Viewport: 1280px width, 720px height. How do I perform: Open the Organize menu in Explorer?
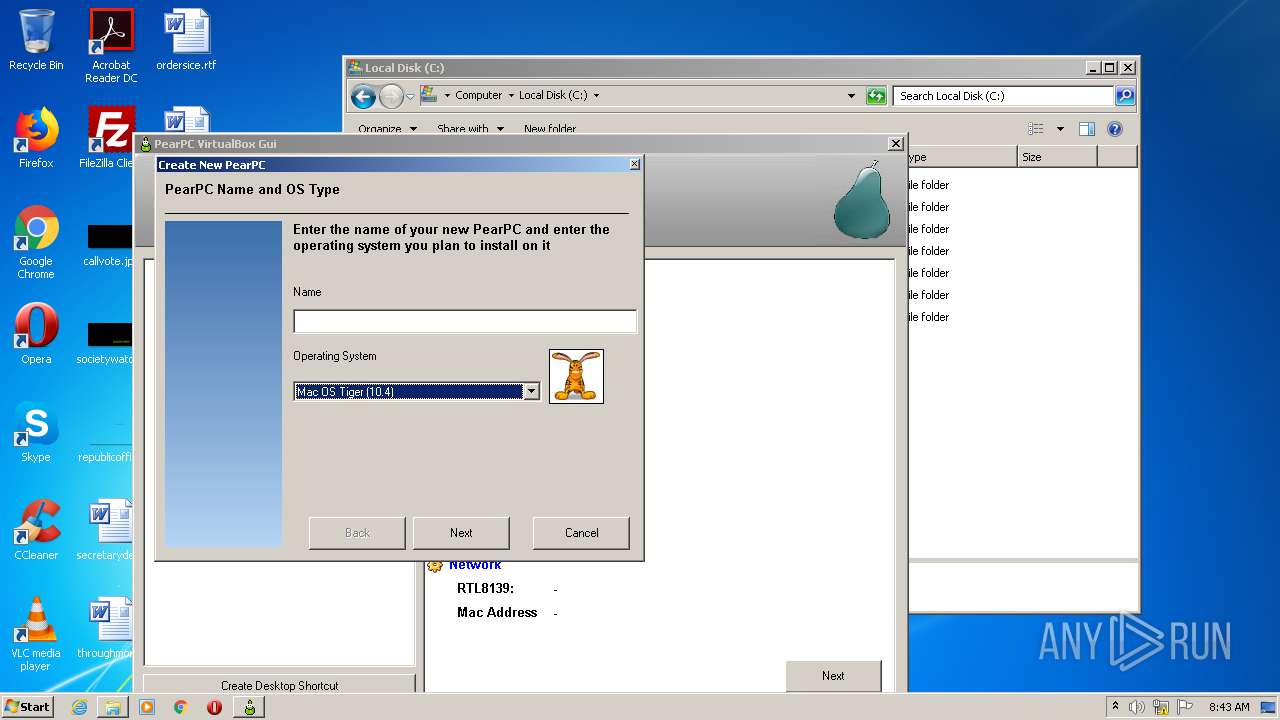[386, 129]
